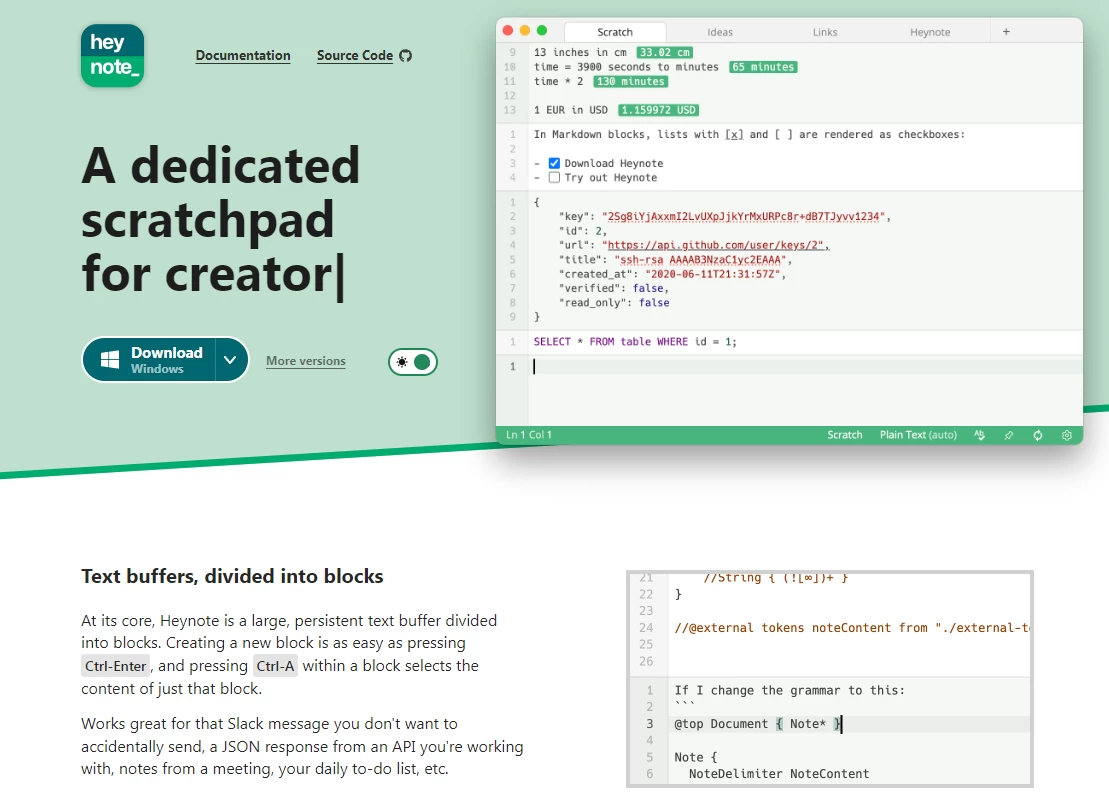Click the "65 minutes" result badge

tap(763, 67)
